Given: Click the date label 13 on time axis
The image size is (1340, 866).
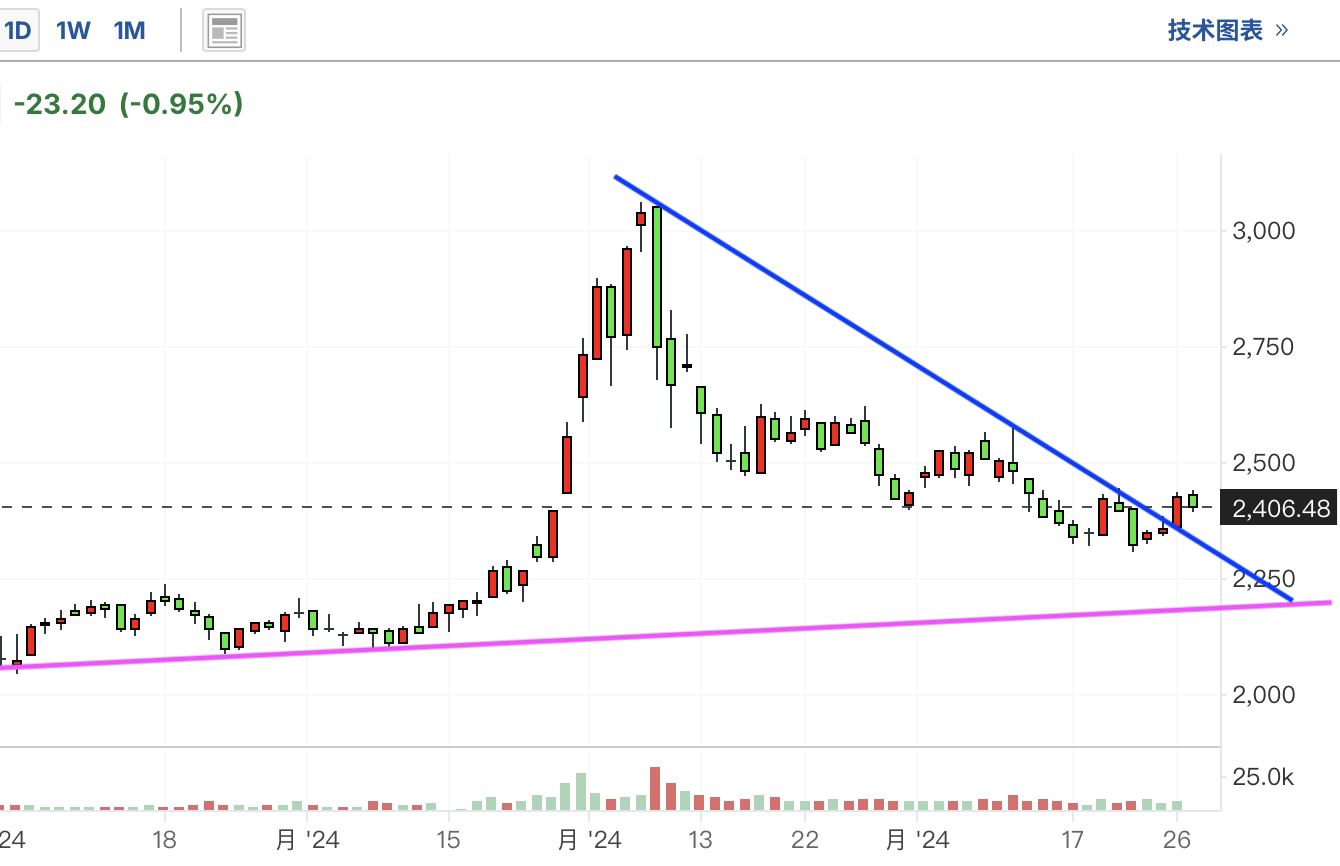Looking at the screenshot, I should point(700,838).
